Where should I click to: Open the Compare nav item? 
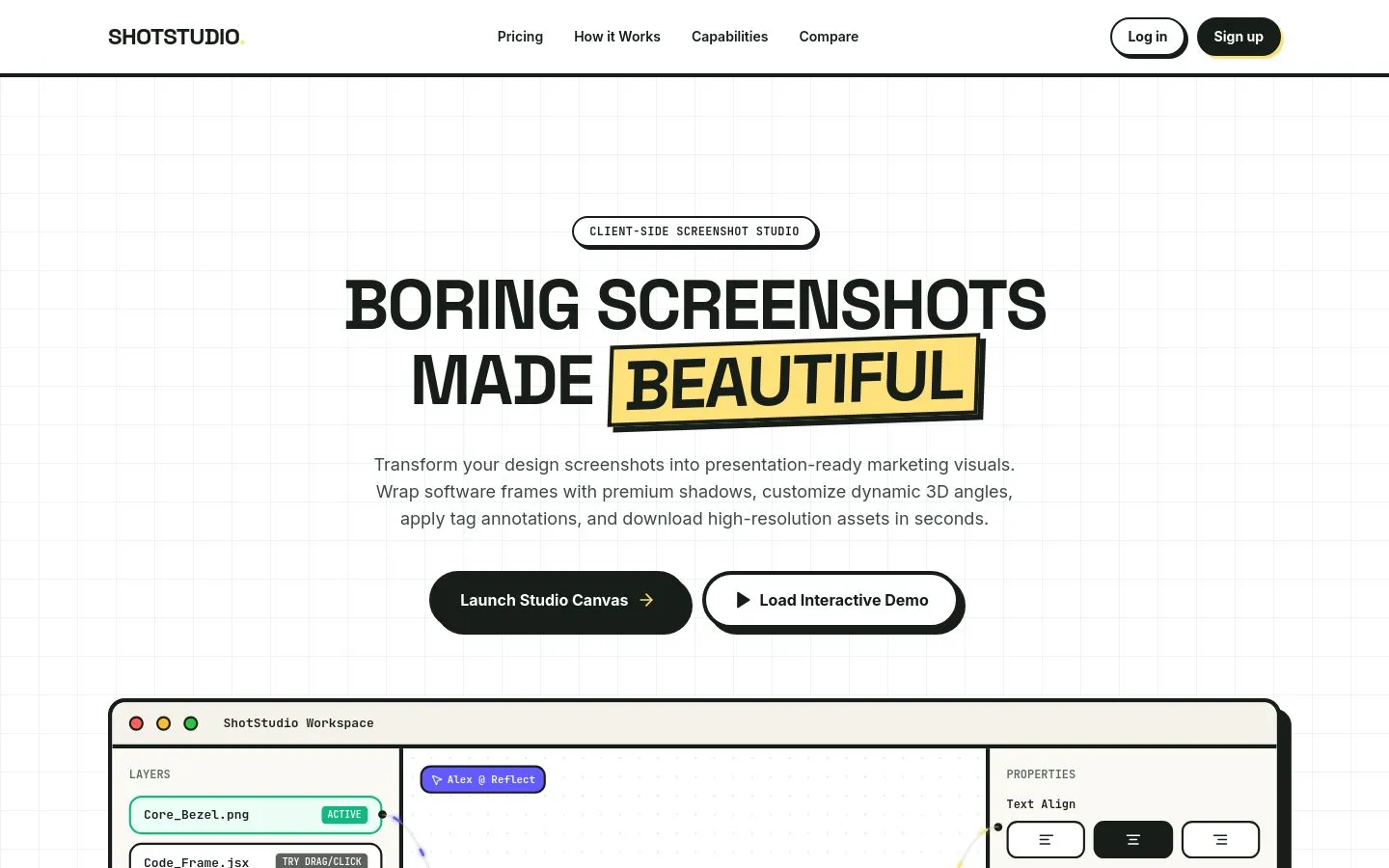tap(829, 37)
